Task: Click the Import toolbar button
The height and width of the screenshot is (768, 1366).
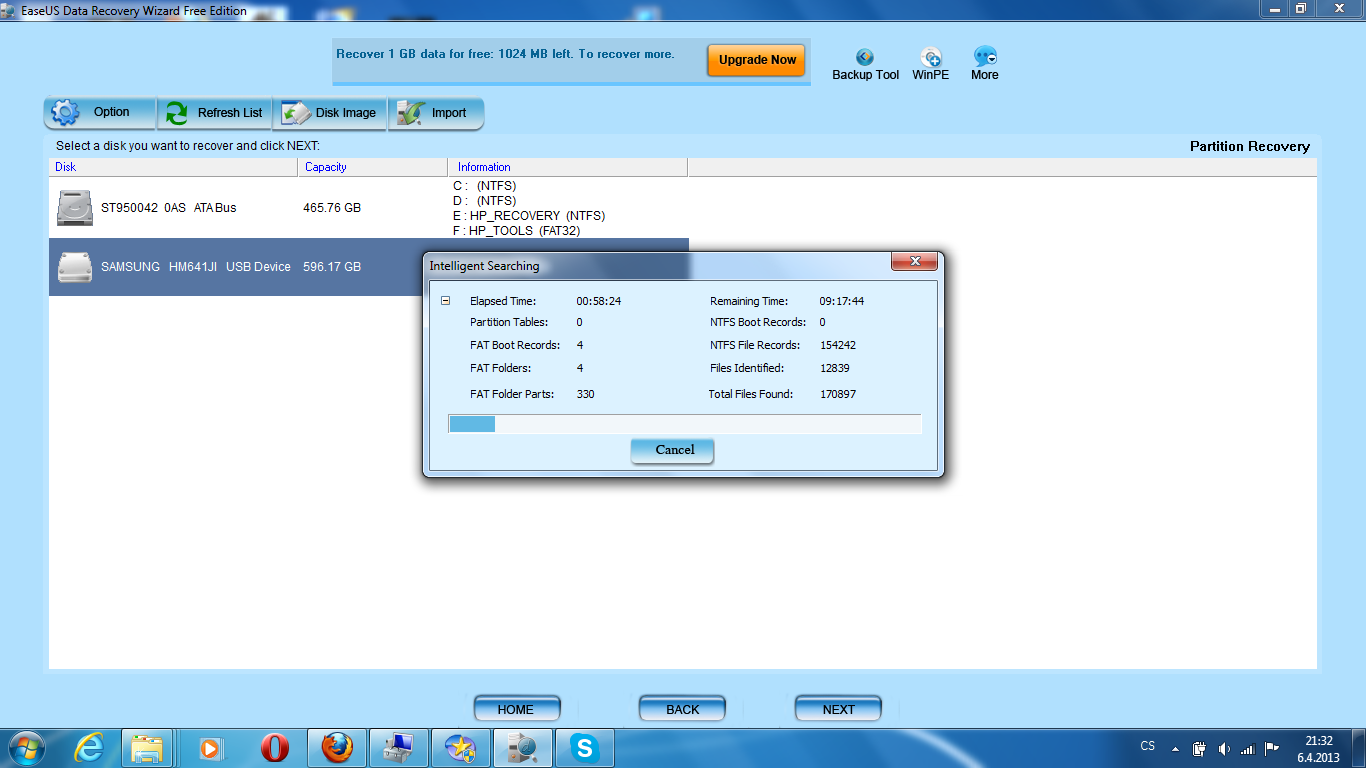Action: point(436,113)
